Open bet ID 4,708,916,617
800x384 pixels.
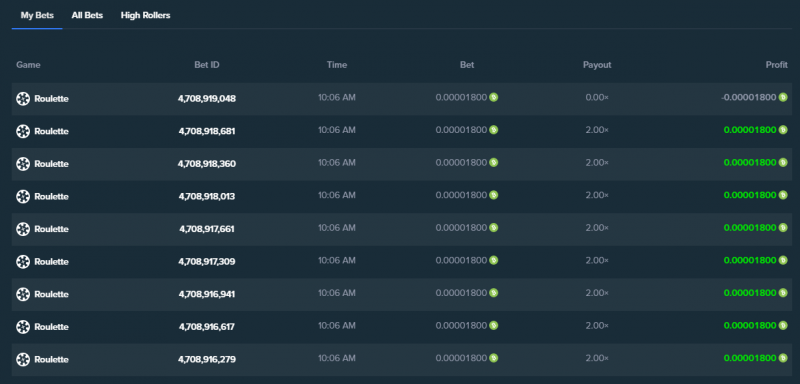[207, 327]
